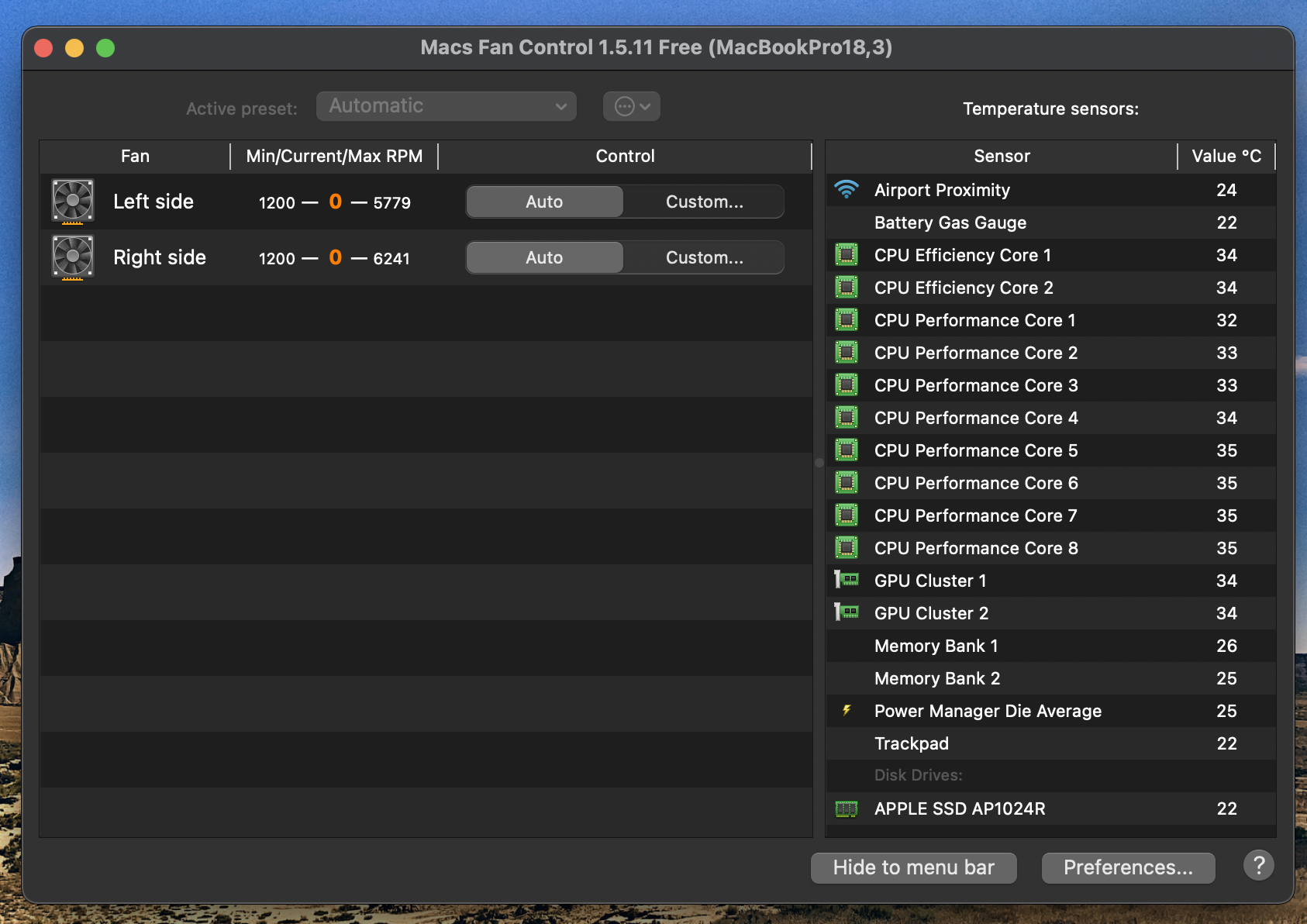Click the green full-screen window button
1307x924 pixels.
(x=105, y=48)
